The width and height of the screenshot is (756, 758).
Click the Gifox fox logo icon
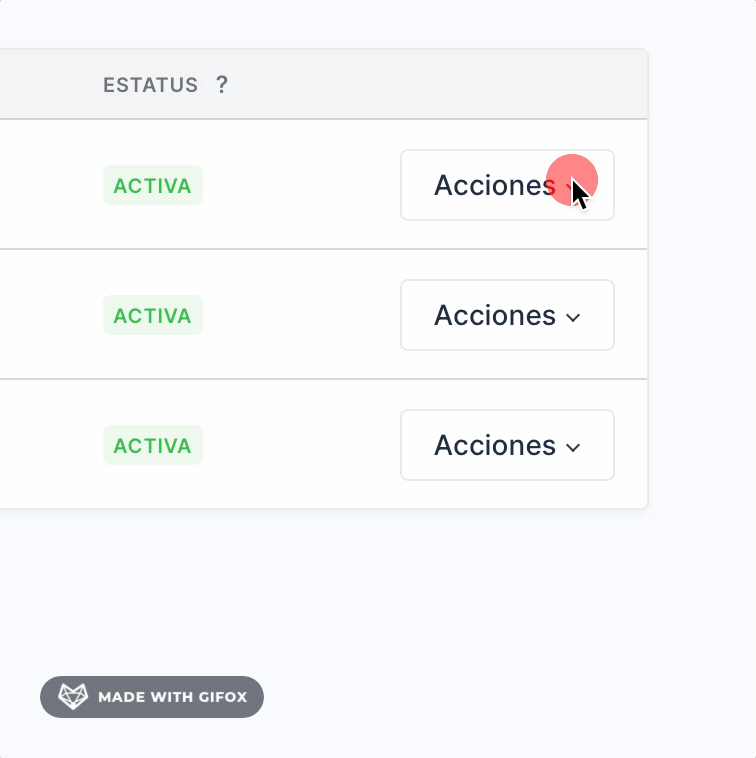click(x=73, y=697)
